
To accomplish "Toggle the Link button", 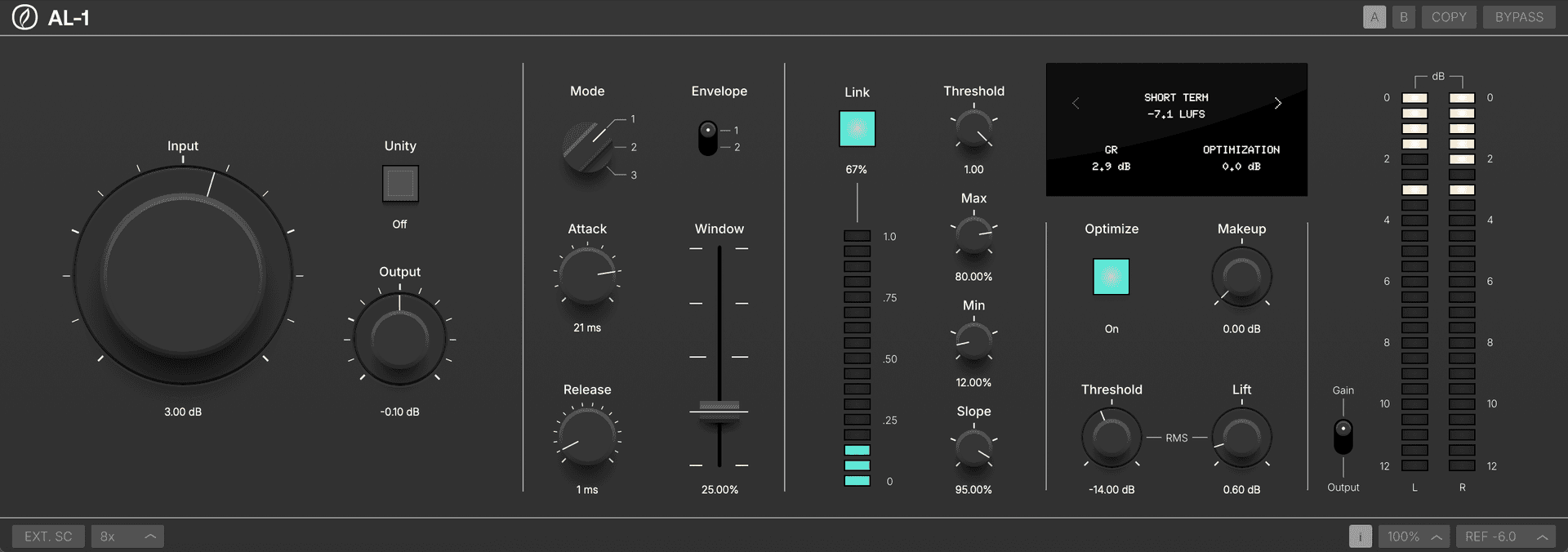I will click(857, 129).
